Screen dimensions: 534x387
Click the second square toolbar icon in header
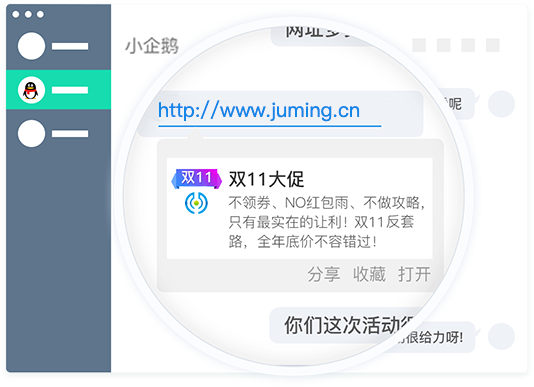click(444, 45)
